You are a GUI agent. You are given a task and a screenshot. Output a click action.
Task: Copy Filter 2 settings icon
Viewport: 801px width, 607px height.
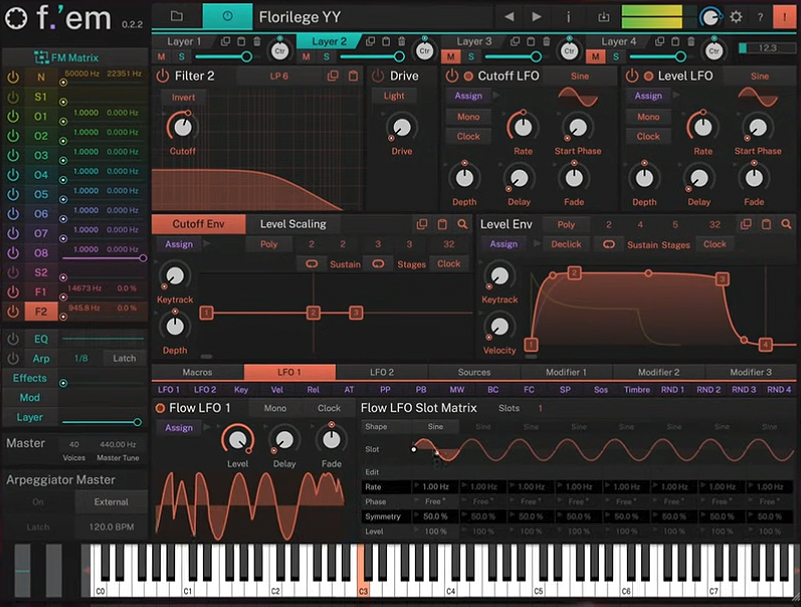(x=333, y=76)
